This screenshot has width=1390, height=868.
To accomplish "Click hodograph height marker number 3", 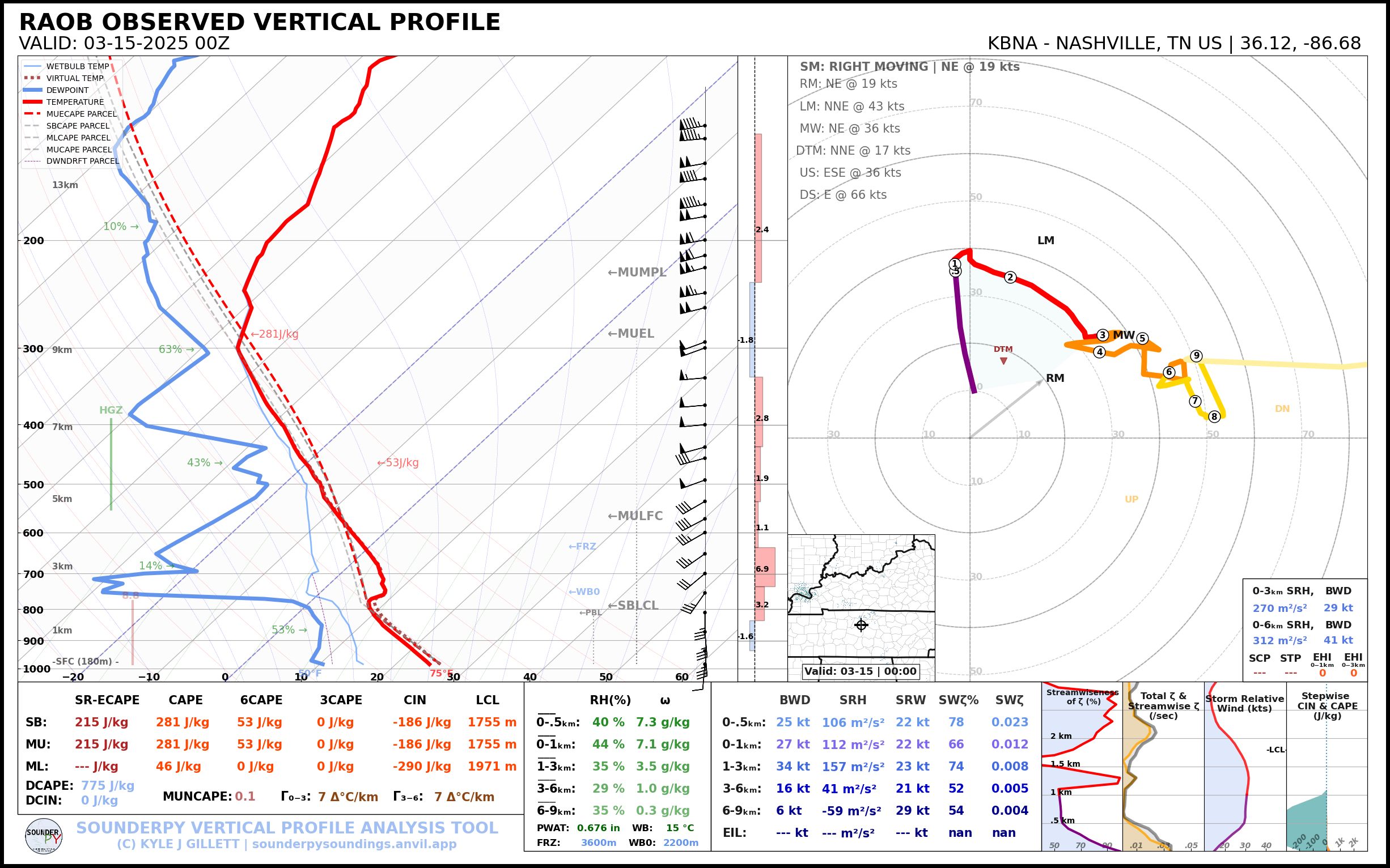I will coord(1102,335).
